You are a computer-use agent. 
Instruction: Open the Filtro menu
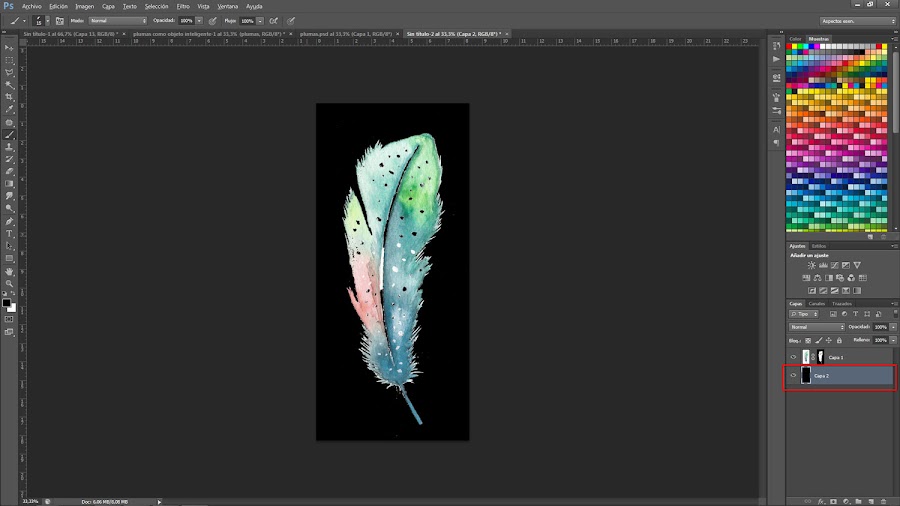pos(183,6)
